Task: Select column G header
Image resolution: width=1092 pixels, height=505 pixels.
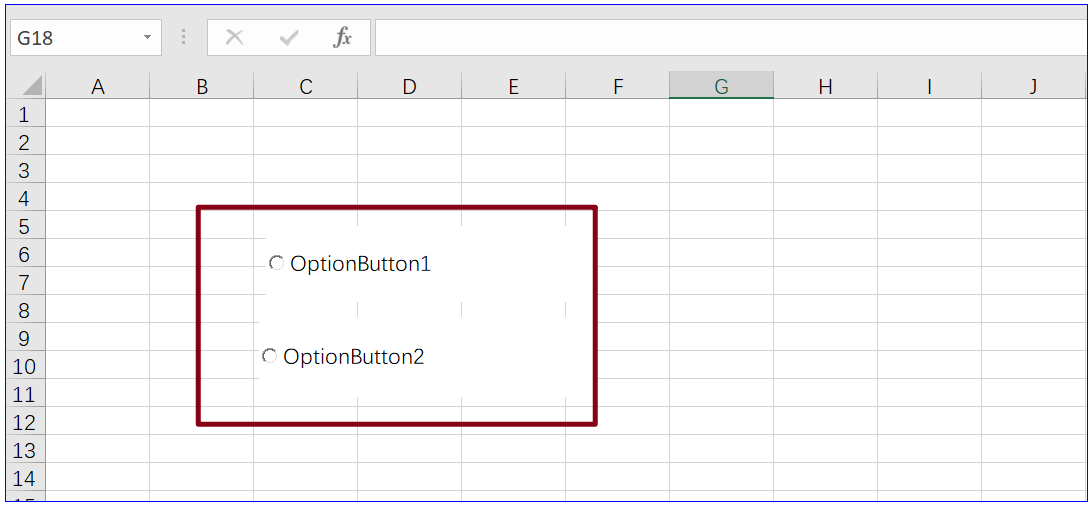Action: click(x=721, y=87)
